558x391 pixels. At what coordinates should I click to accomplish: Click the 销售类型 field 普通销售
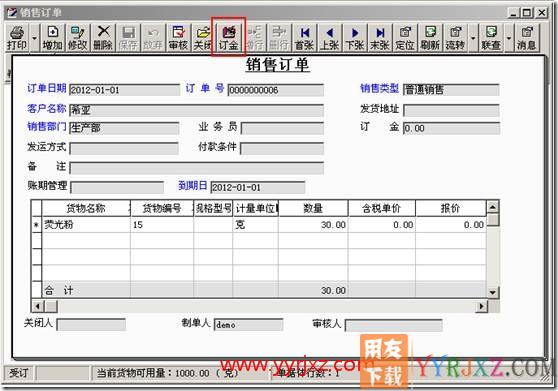451,89
